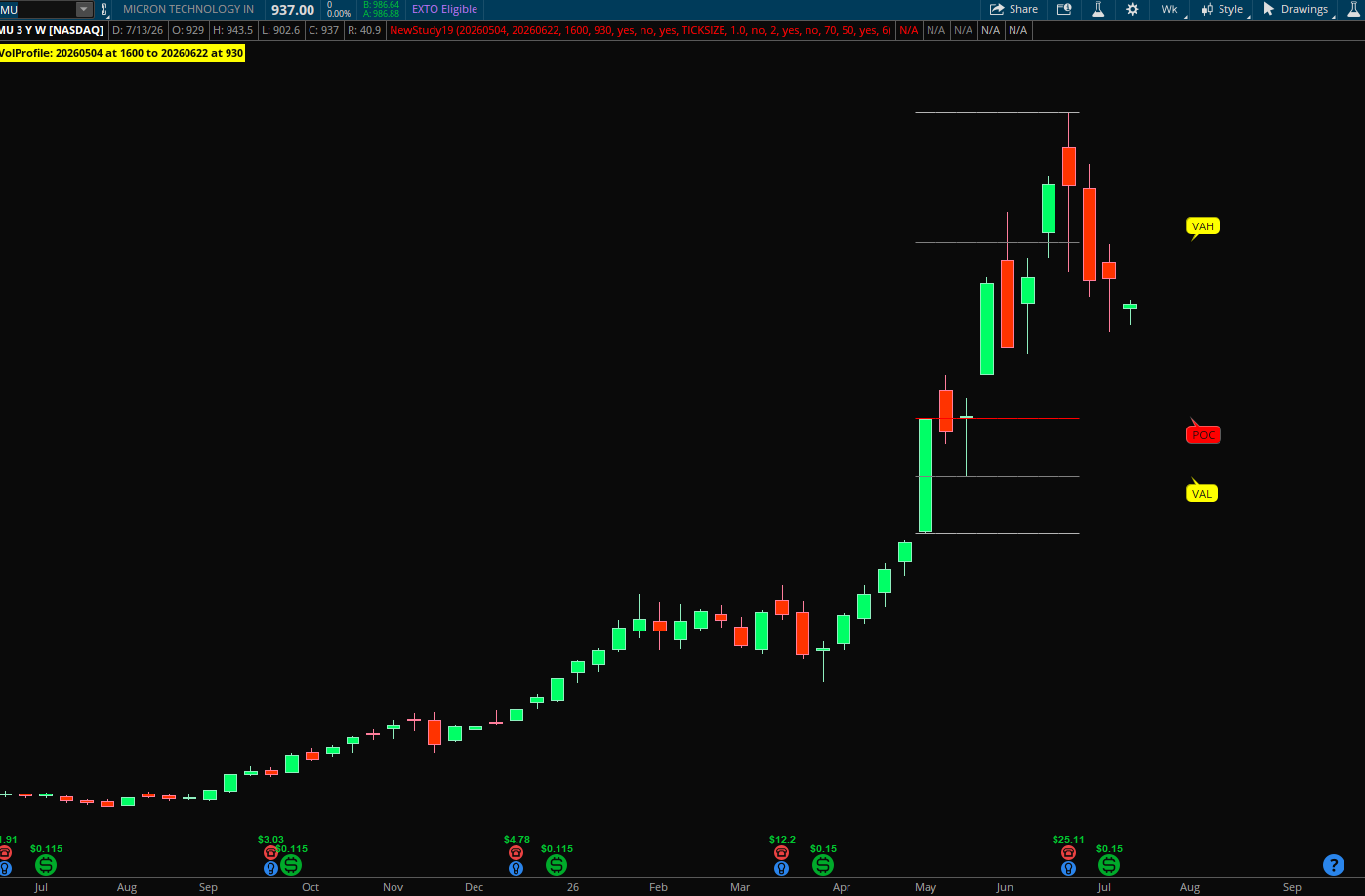Click the bid value B: 986.64
Screen dimensions: 1365x896
tap(381, 5)
